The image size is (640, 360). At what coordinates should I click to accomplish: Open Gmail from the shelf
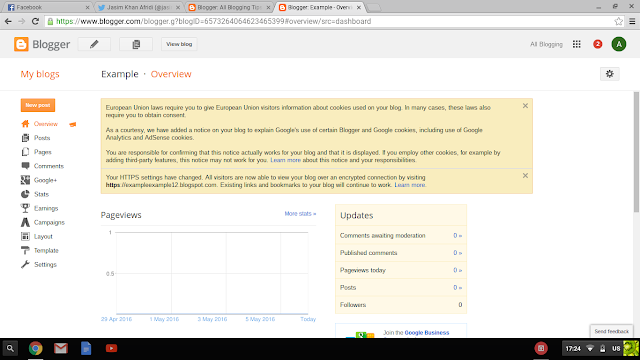click(61, 348)
